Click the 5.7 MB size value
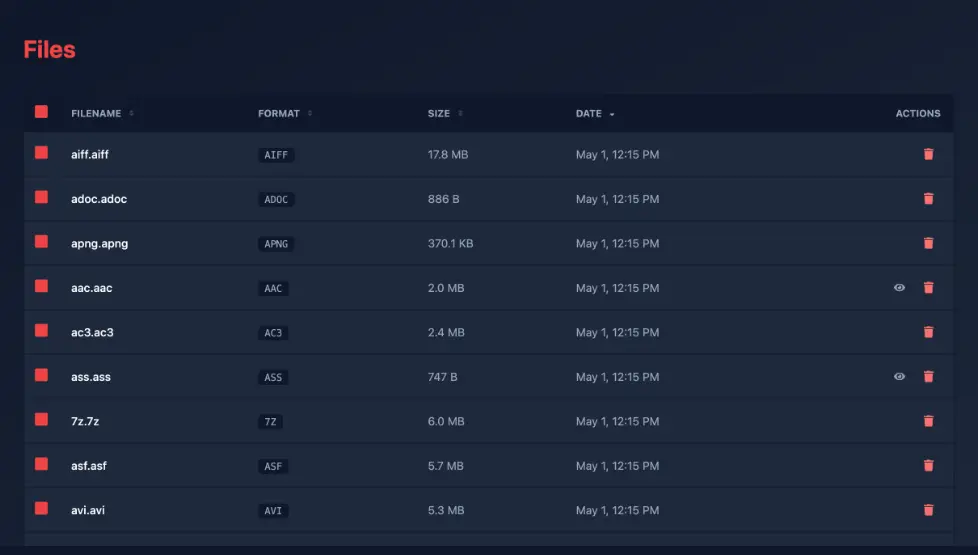 [x=445, y=466]
